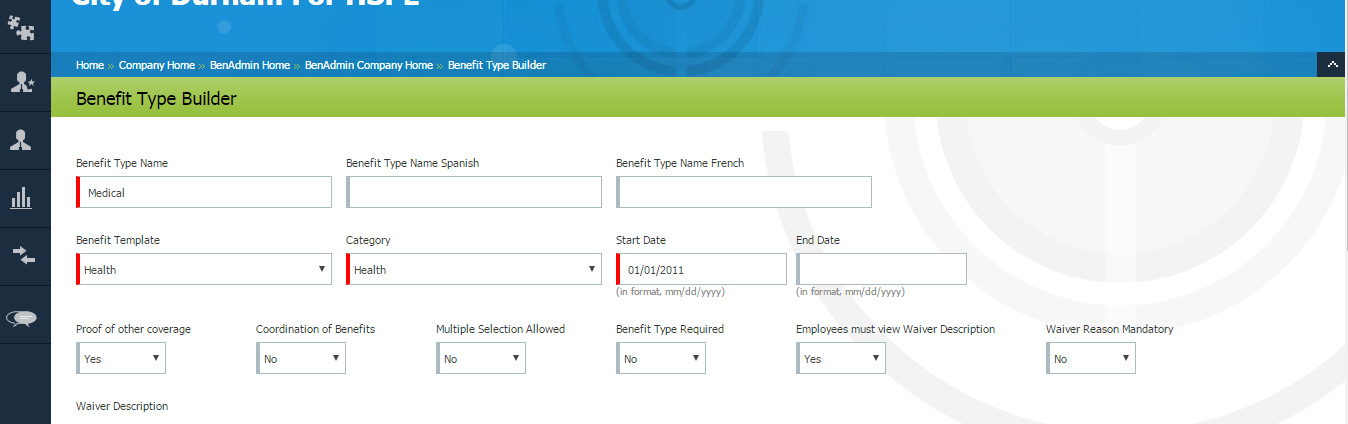Open the bar chart reports icon

(22, 198)
